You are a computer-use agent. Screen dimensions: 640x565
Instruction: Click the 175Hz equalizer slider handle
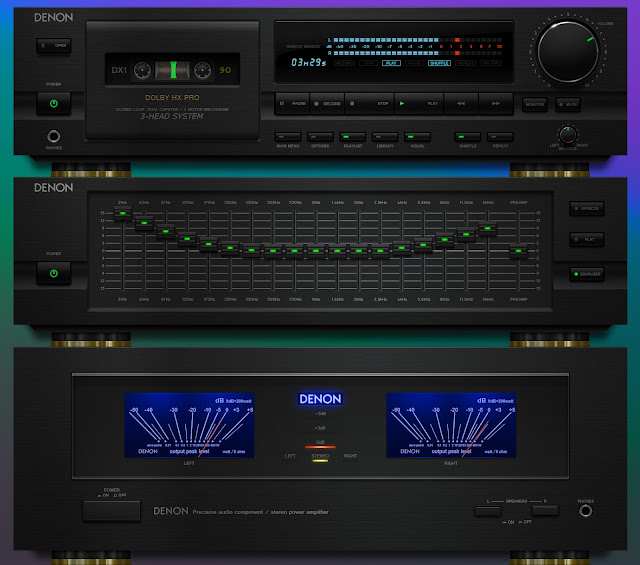[209, 244]
